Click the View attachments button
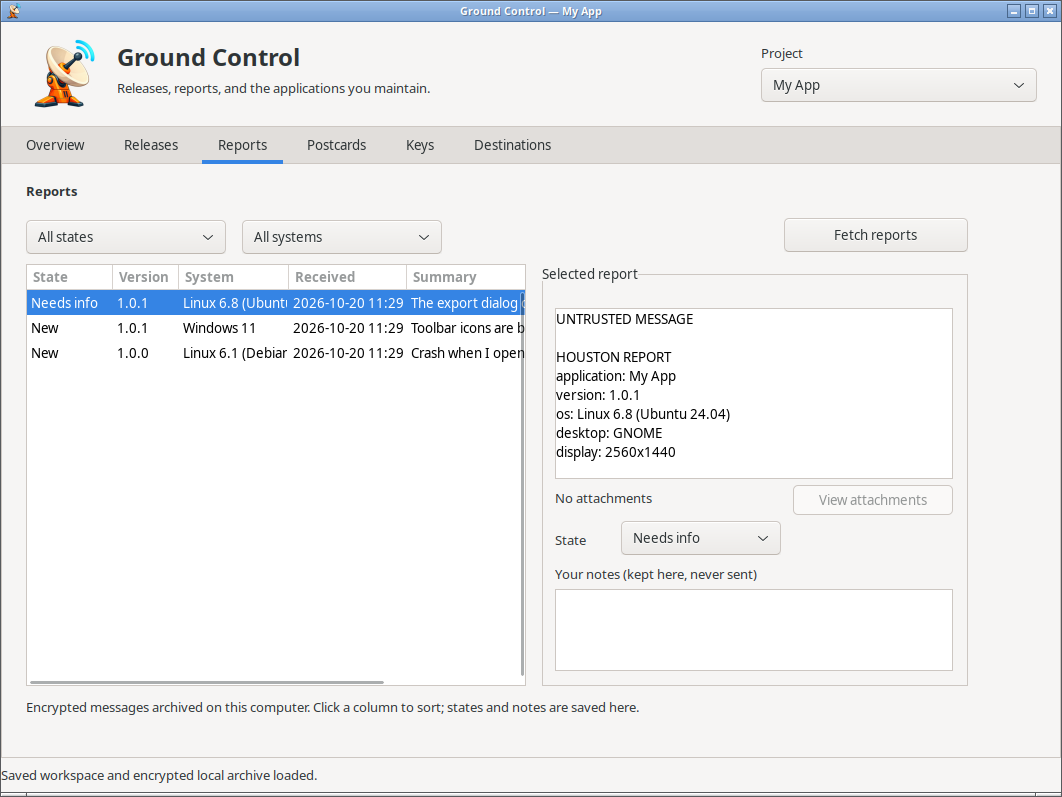 tap(873, 500)
